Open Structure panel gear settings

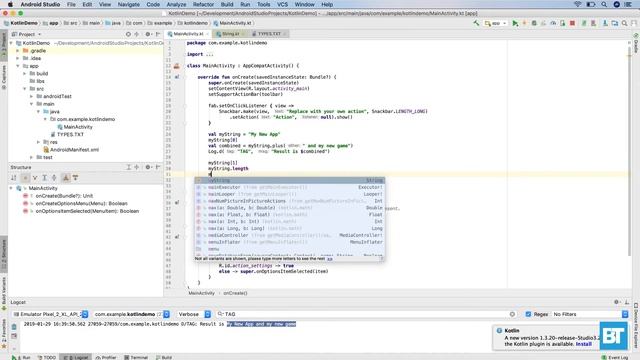tap(148, 167)
